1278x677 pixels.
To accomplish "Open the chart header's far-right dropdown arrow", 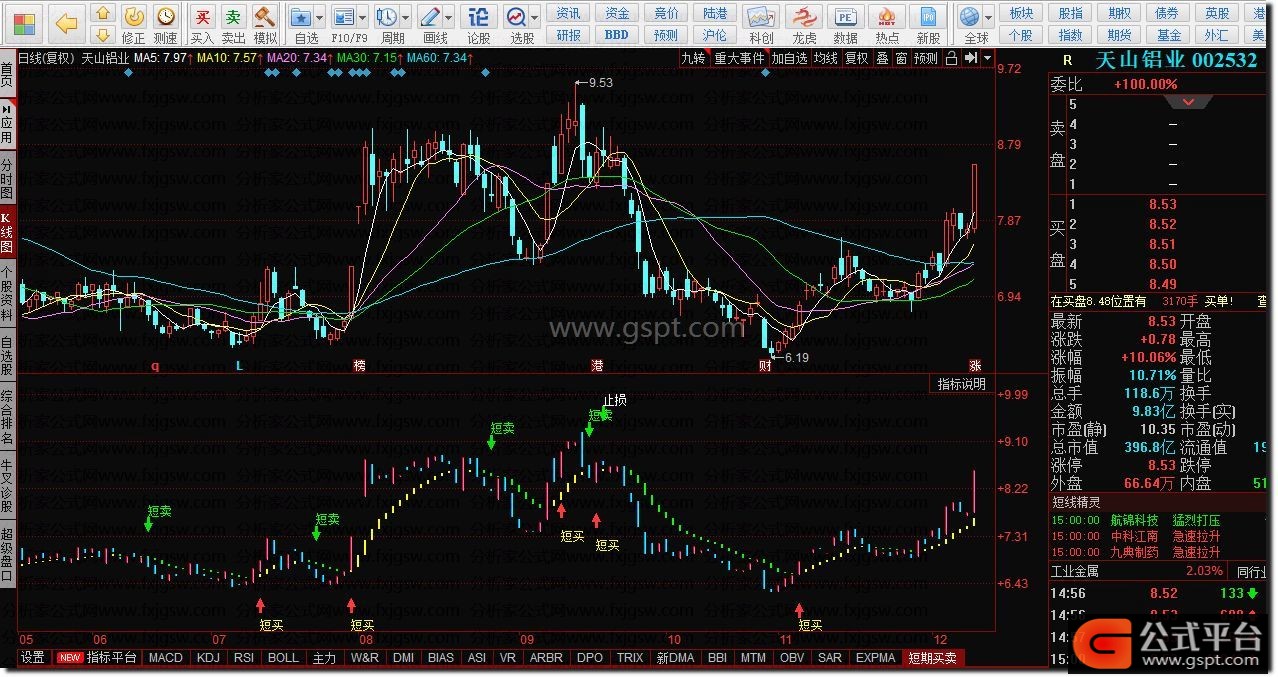I will pos(988,58).
